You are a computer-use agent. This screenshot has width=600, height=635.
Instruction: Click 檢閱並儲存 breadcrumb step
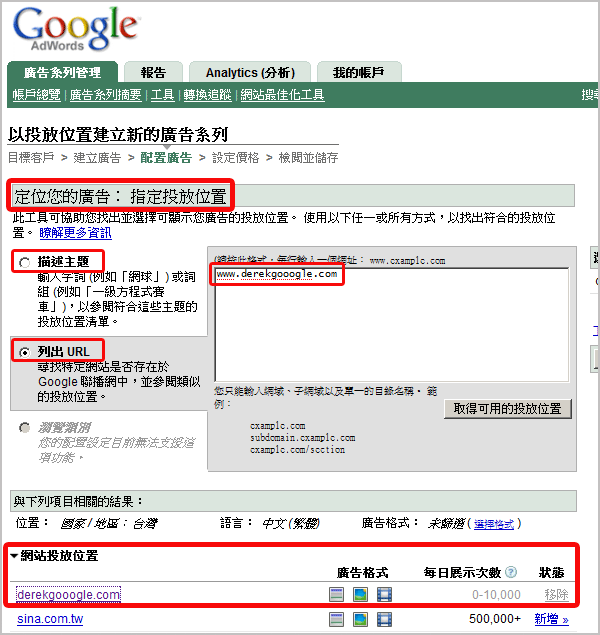(x=309, y=158)
